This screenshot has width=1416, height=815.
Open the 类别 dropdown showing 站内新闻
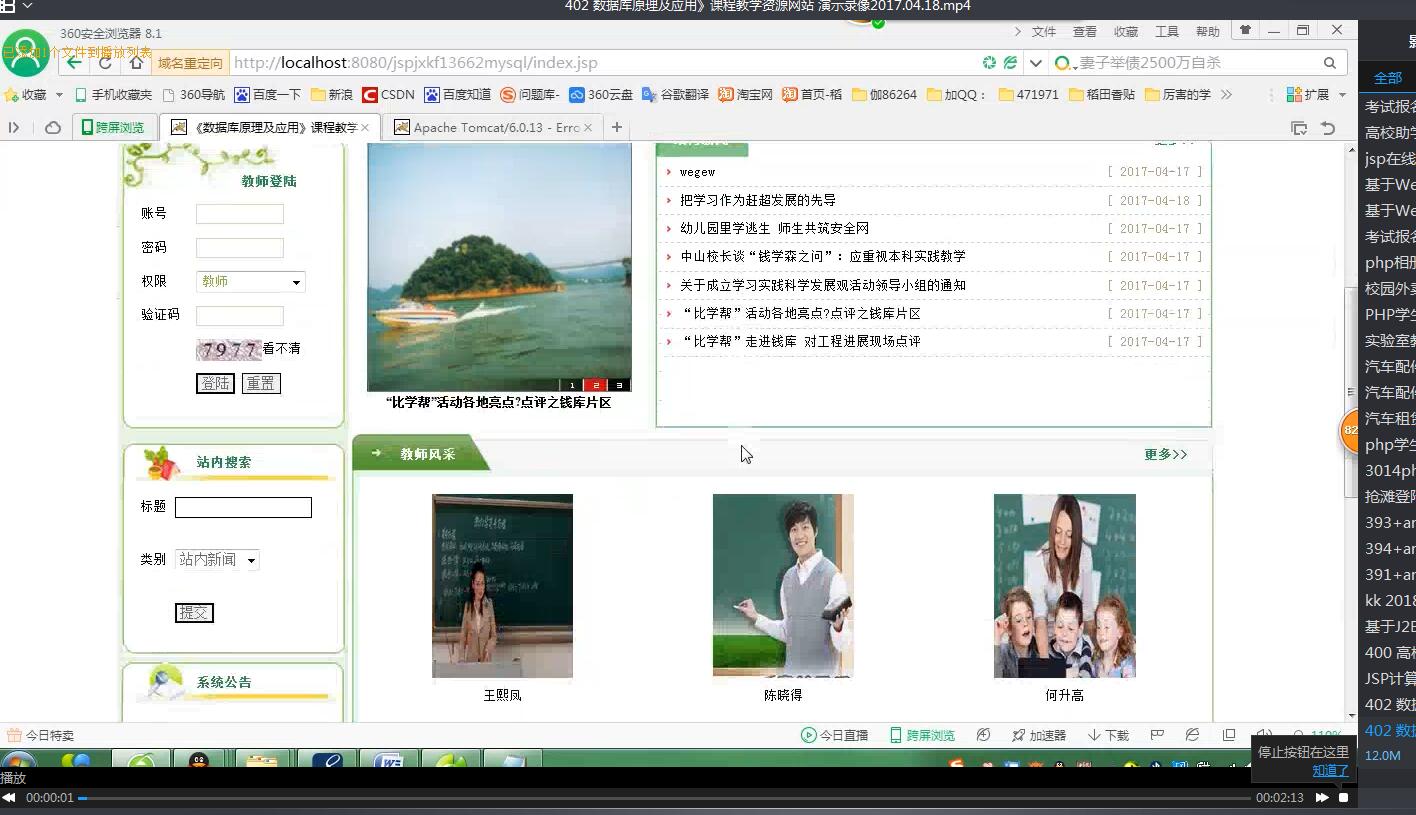[217, 560]
